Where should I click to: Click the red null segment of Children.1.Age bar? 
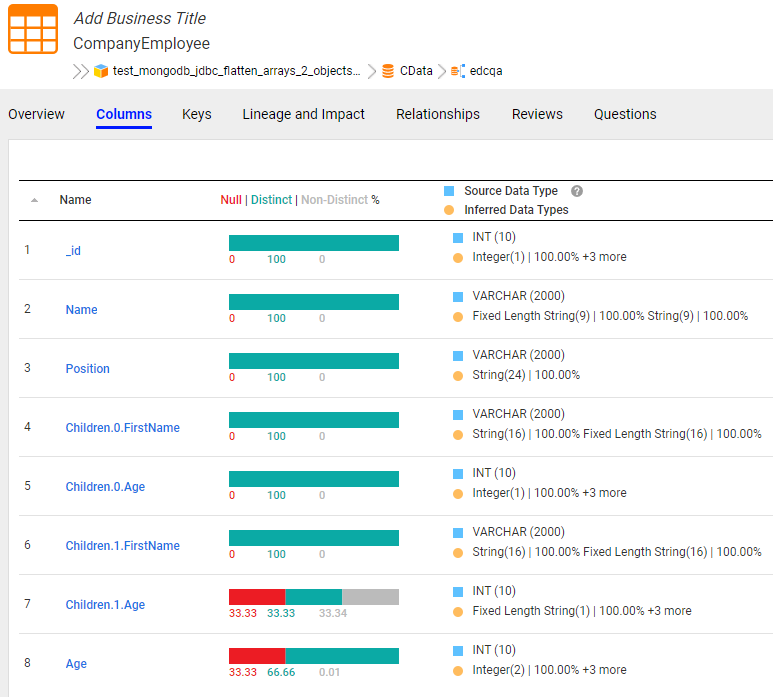pyautogui.click(x=257, y=597)
